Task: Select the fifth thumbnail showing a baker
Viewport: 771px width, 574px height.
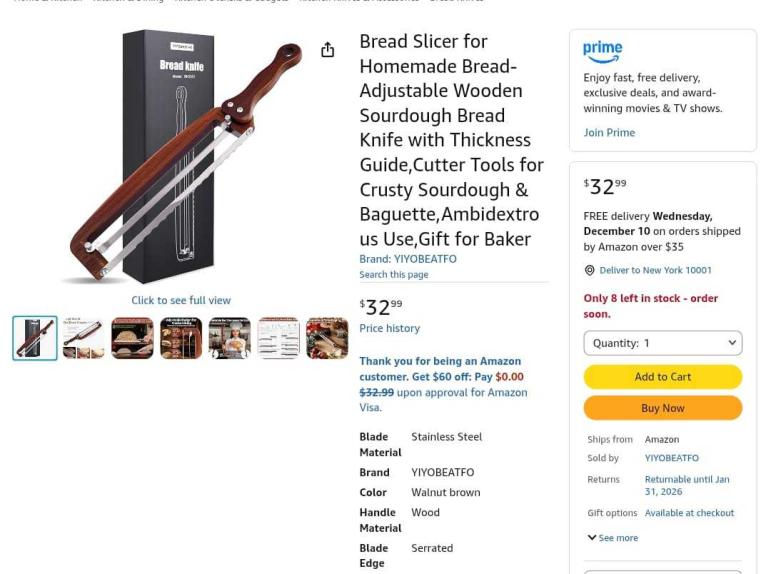Action: point(230,338)
